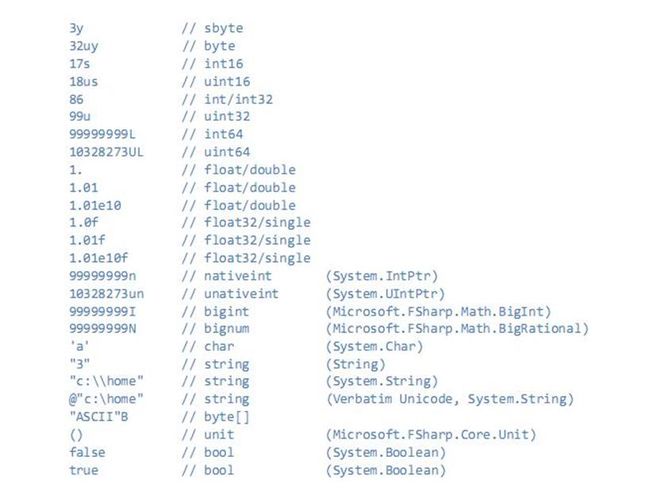Image resolution: width=650 pixels, height=491 pixels.
Task: Click the (System.IntPtr) text
Action: (x=382, y=276)
